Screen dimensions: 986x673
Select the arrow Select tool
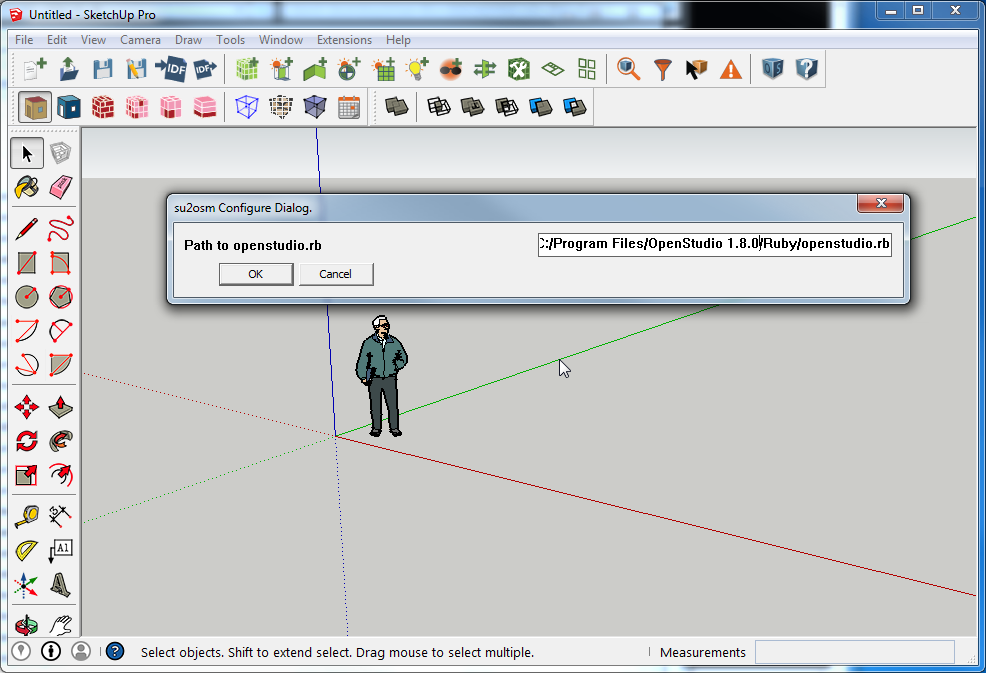(x=27, y=153)
